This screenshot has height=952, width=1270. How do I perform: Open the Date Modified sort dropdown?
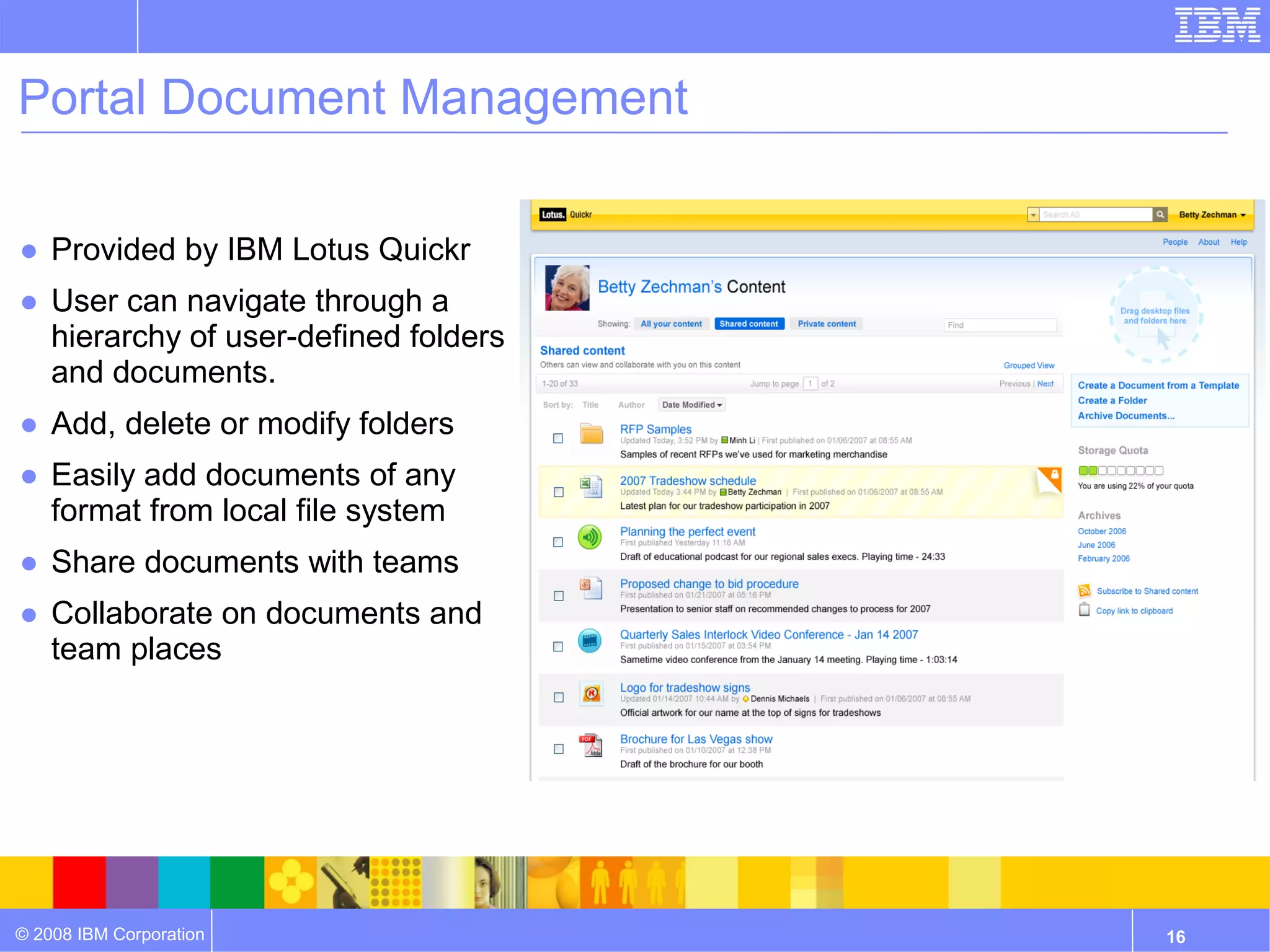691,405
